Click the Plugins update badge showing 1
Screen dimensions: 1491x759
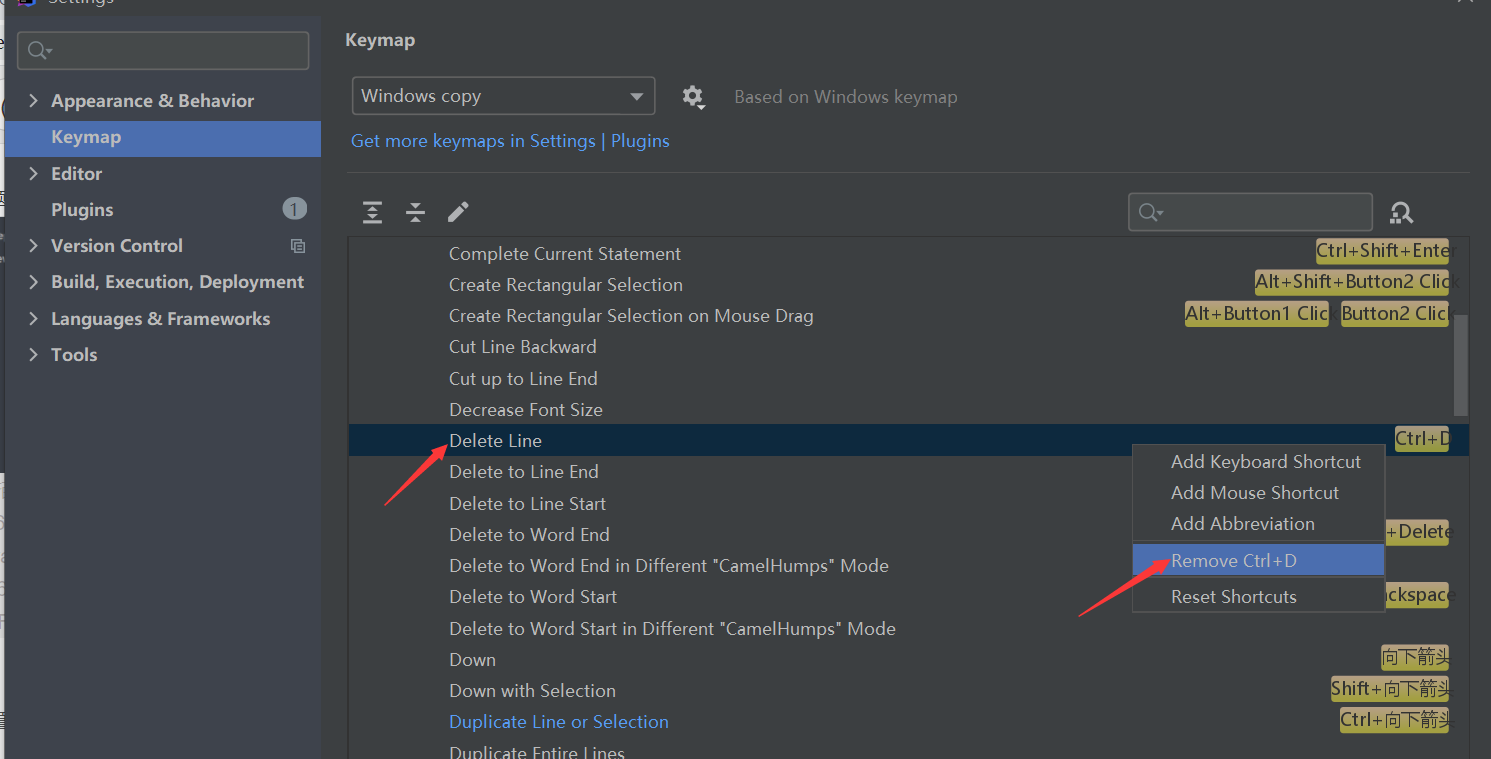(294, 209)
